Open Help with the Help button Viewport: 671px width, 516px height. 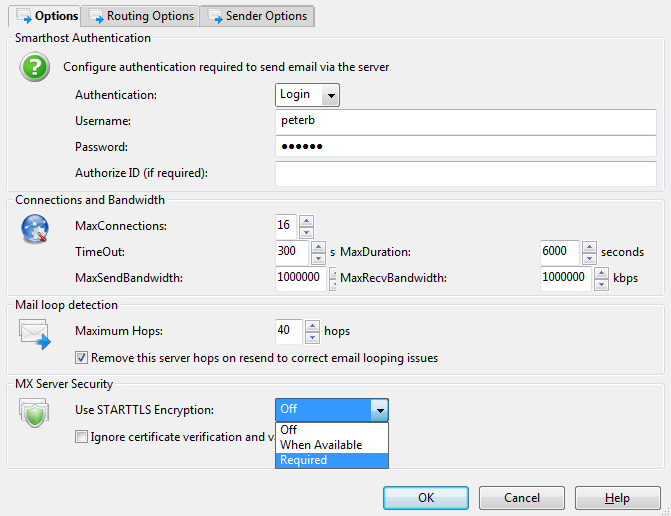617,498
